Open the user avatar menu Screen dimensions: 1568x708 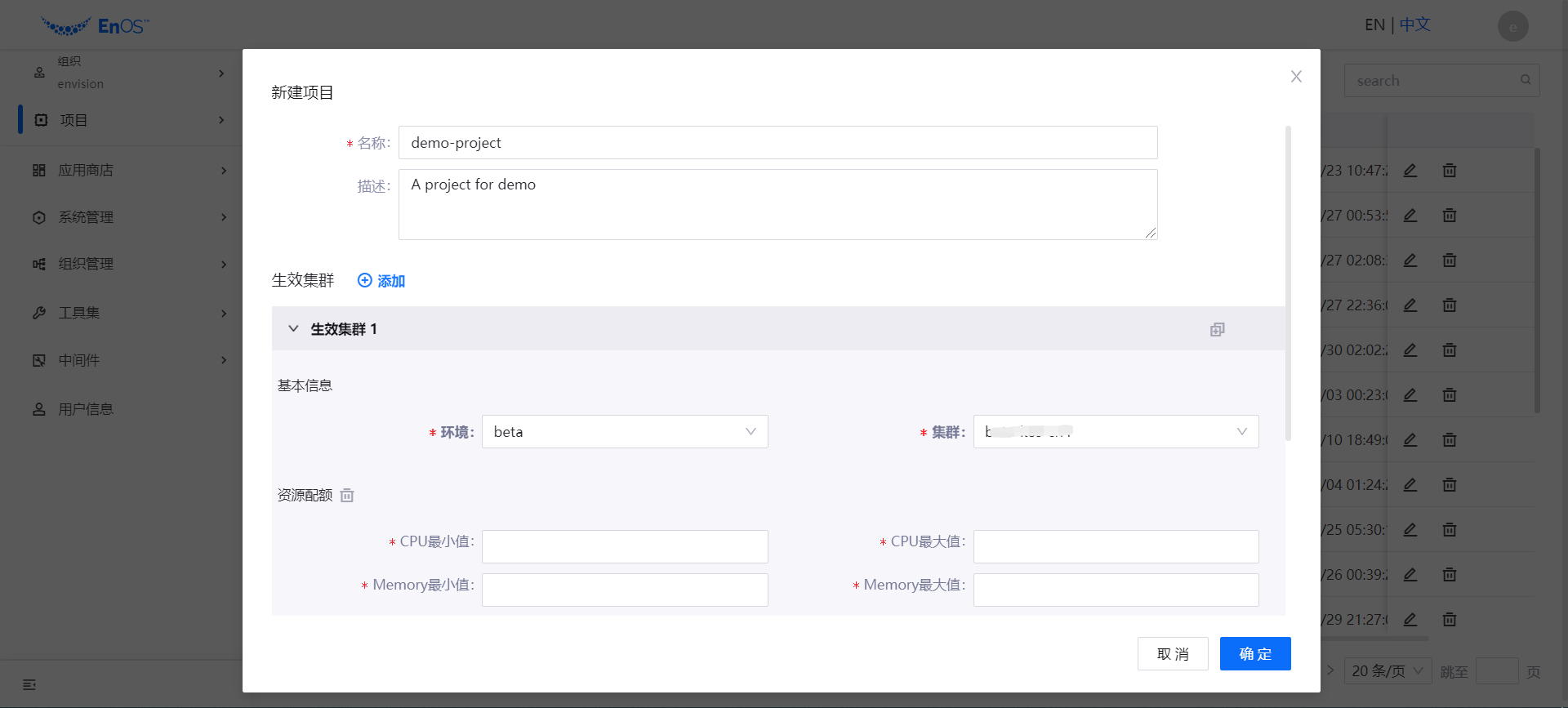[x=1512, y=26]
